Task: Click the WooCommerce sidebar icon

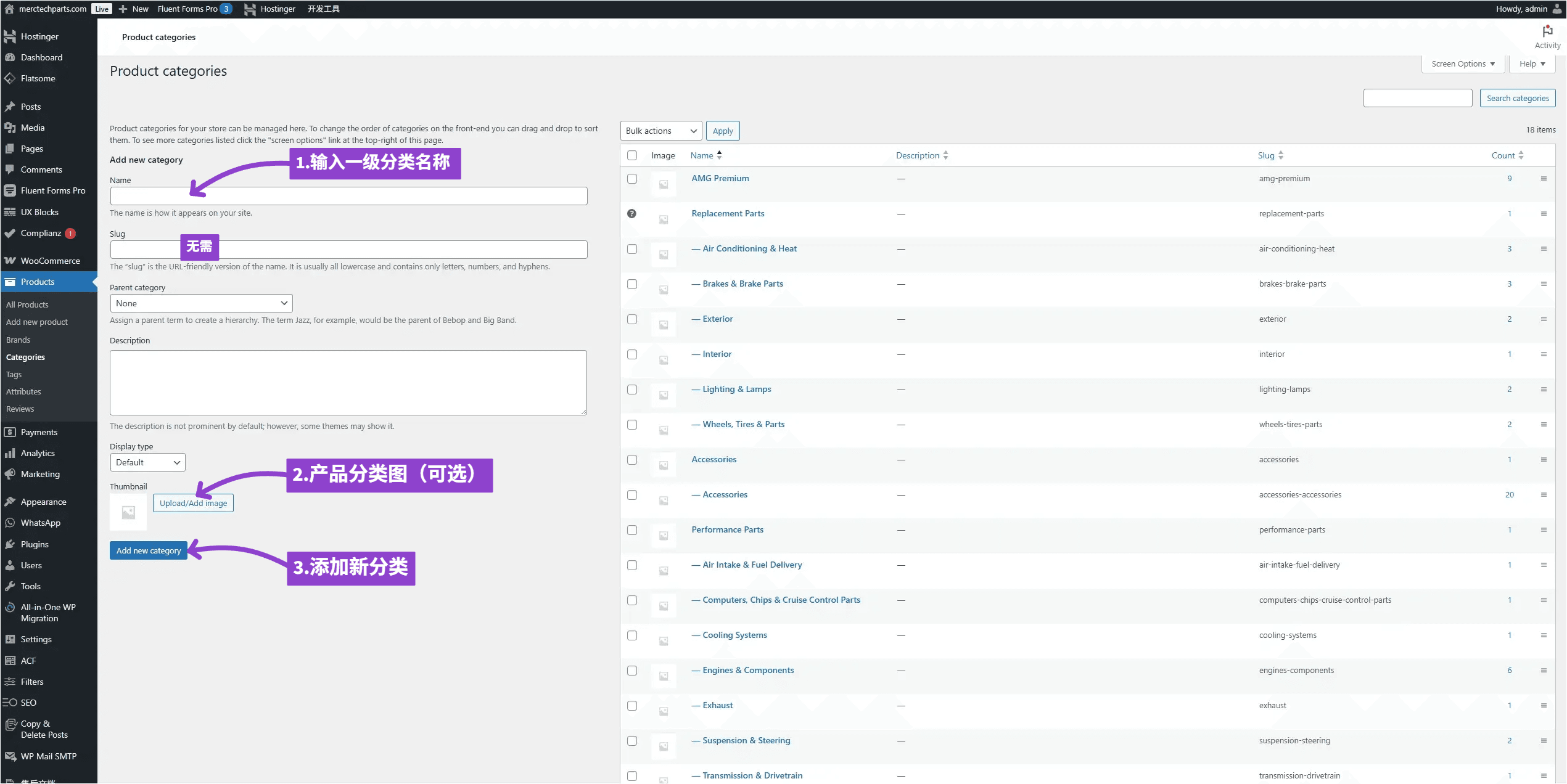Action: coord(10,261)
